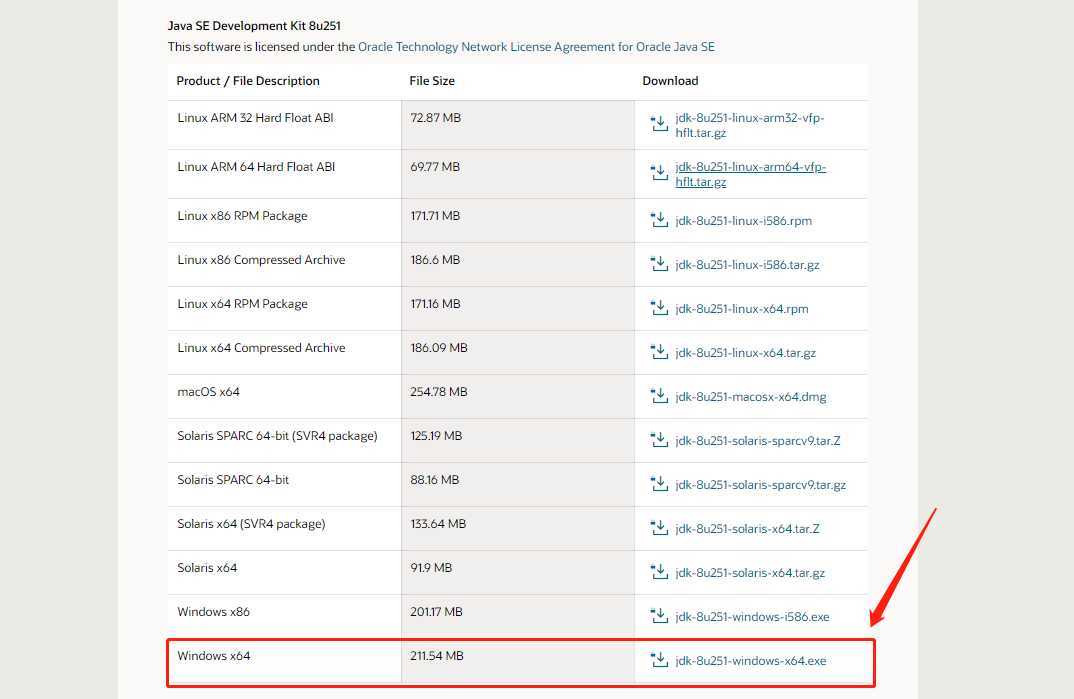
Task: Click download icon beside jdk-8u251-windows-x64.exe
Action: tap(659, 660)
